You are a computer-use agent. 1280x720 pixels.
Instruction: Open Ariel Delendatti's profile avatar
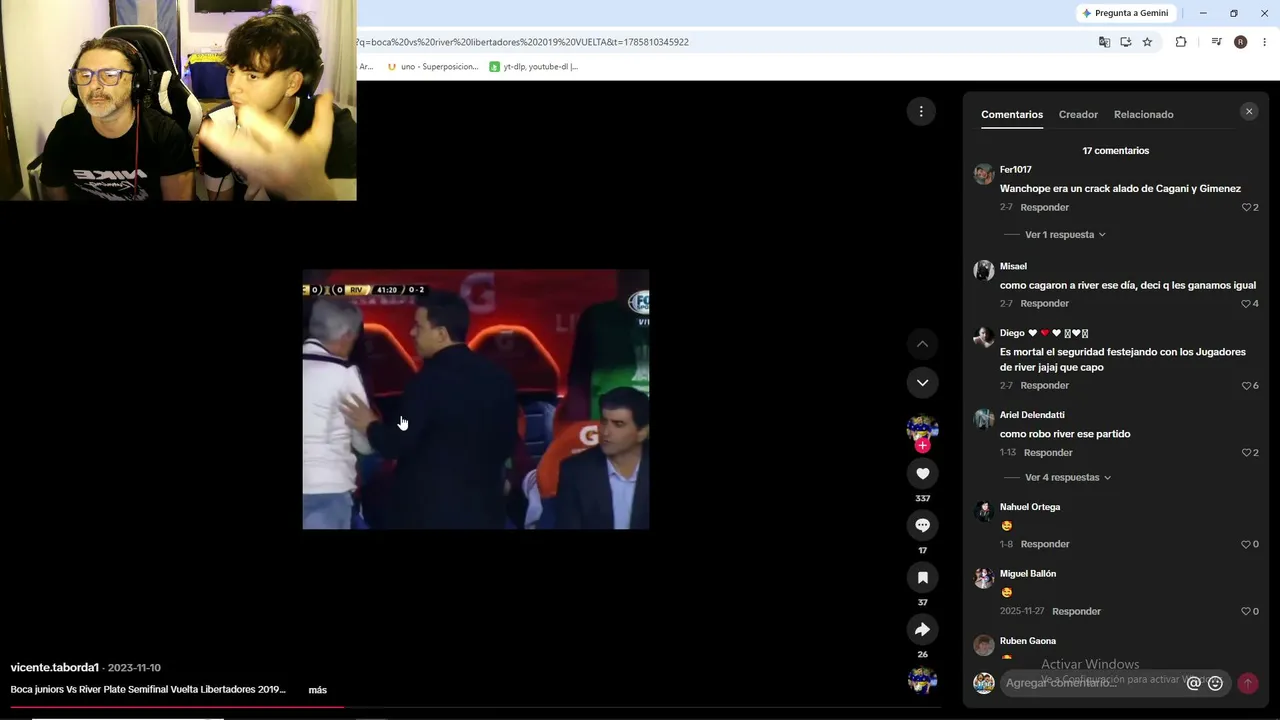point(984,419)
